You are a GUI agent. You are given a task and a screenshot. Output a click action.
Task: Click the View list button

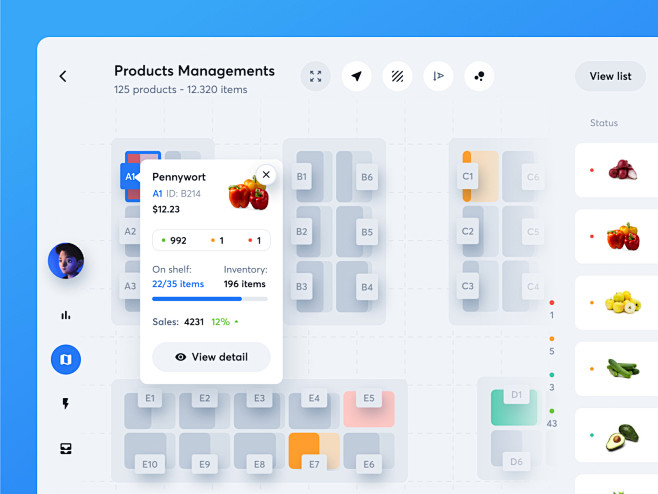click(610, 76)
